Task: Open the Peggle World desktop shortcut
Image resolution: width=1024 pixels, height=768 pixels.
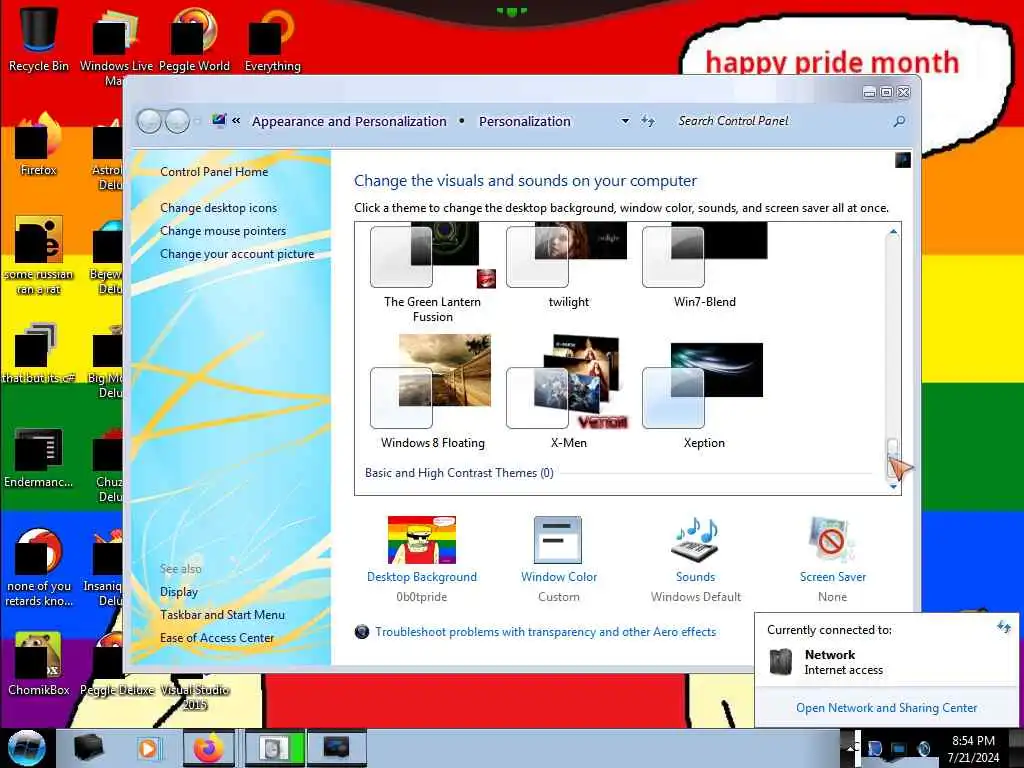Action: tap(194, 38)
